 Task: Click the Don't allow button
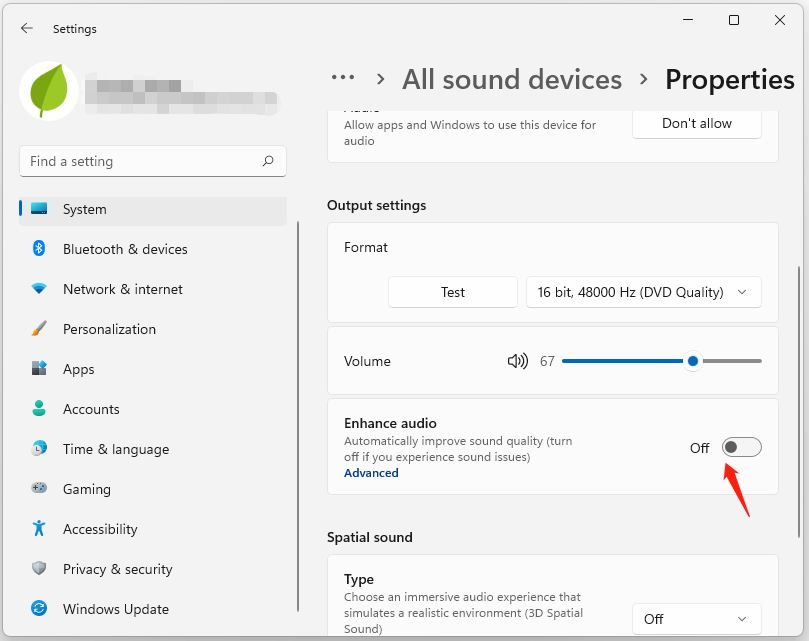point(696,124)
